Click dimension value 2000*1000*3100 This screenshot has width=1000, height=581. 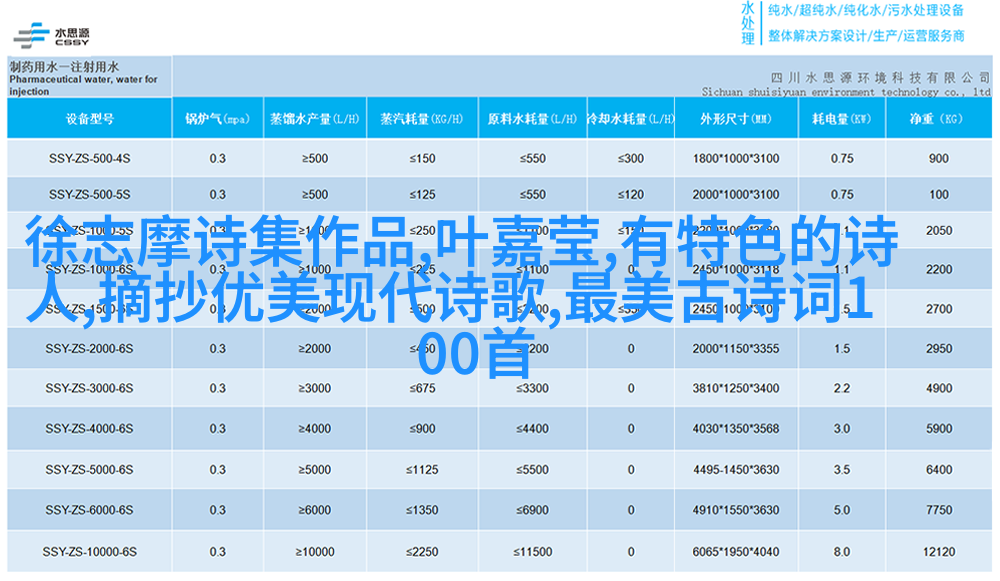click(736, 195)
